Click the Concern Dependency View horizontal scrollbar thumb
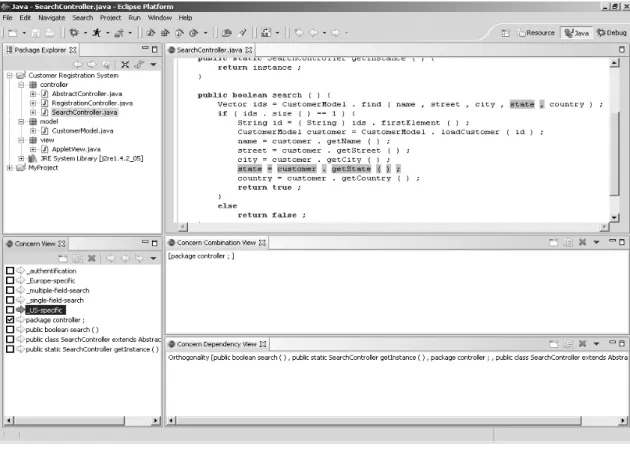 (379, 420)
